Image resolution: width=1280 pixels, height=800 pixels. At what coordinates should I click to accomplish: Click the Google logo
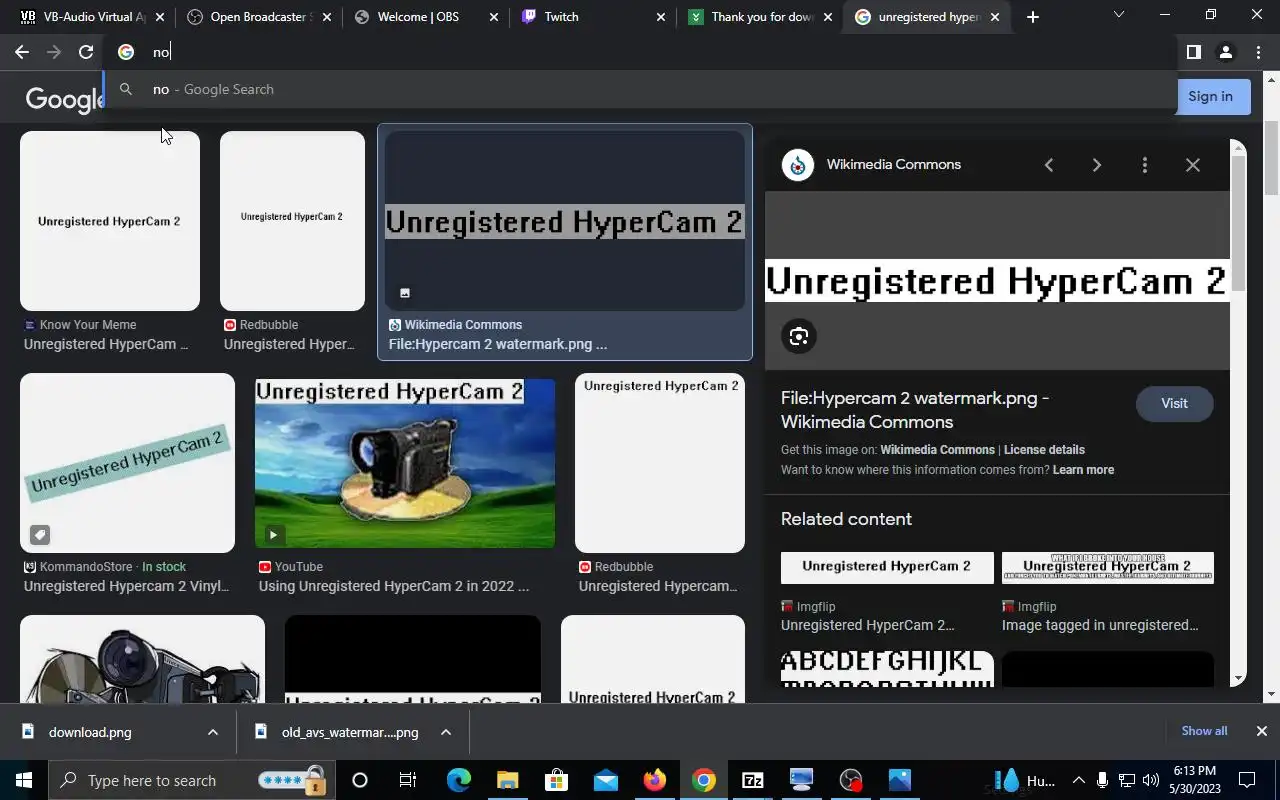coord(65,99)
